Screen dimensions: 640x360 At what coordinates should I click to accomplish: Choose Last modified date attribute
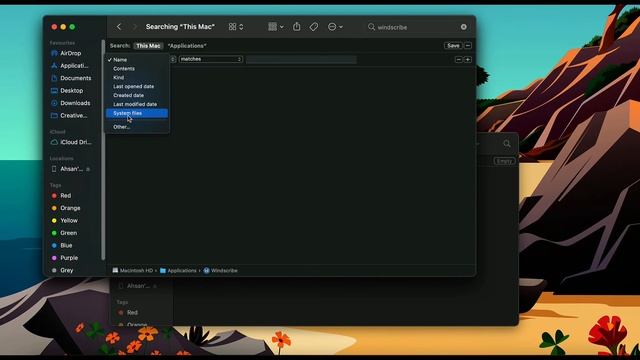(137, 104)
